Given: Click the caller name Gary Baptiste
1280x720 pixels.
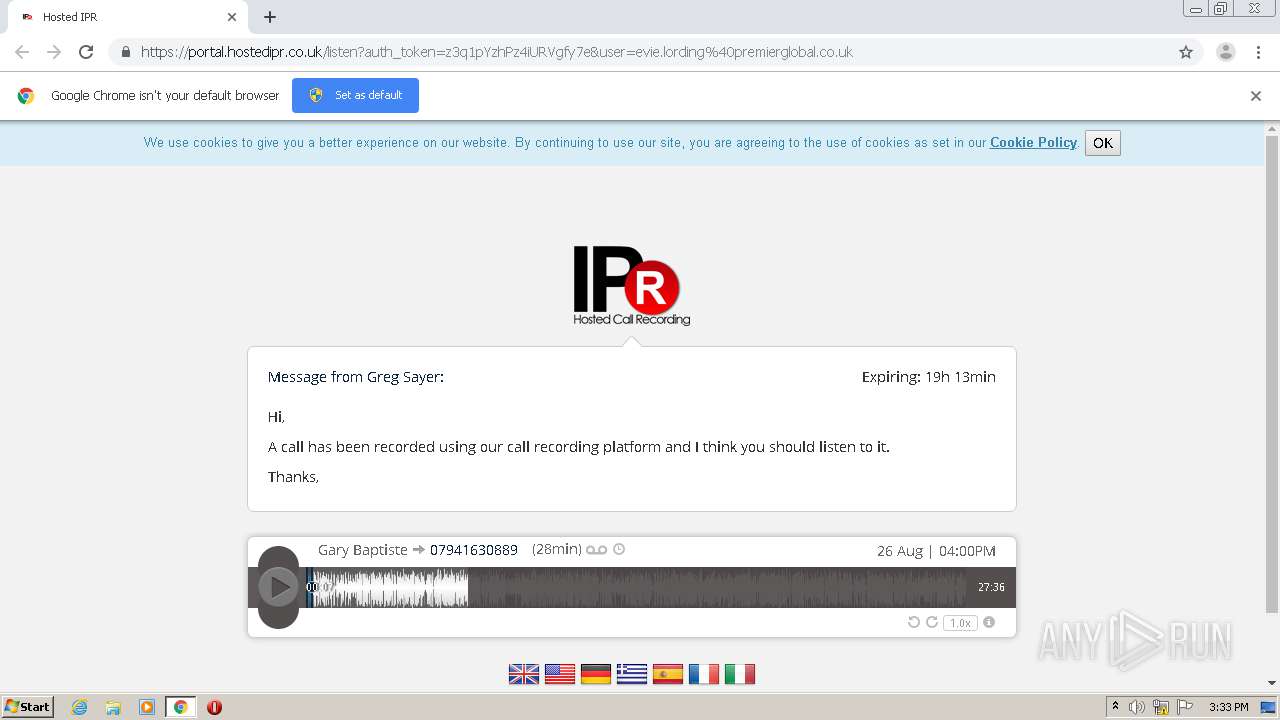Looking at the screenshot, I should [x=363, y=550].
